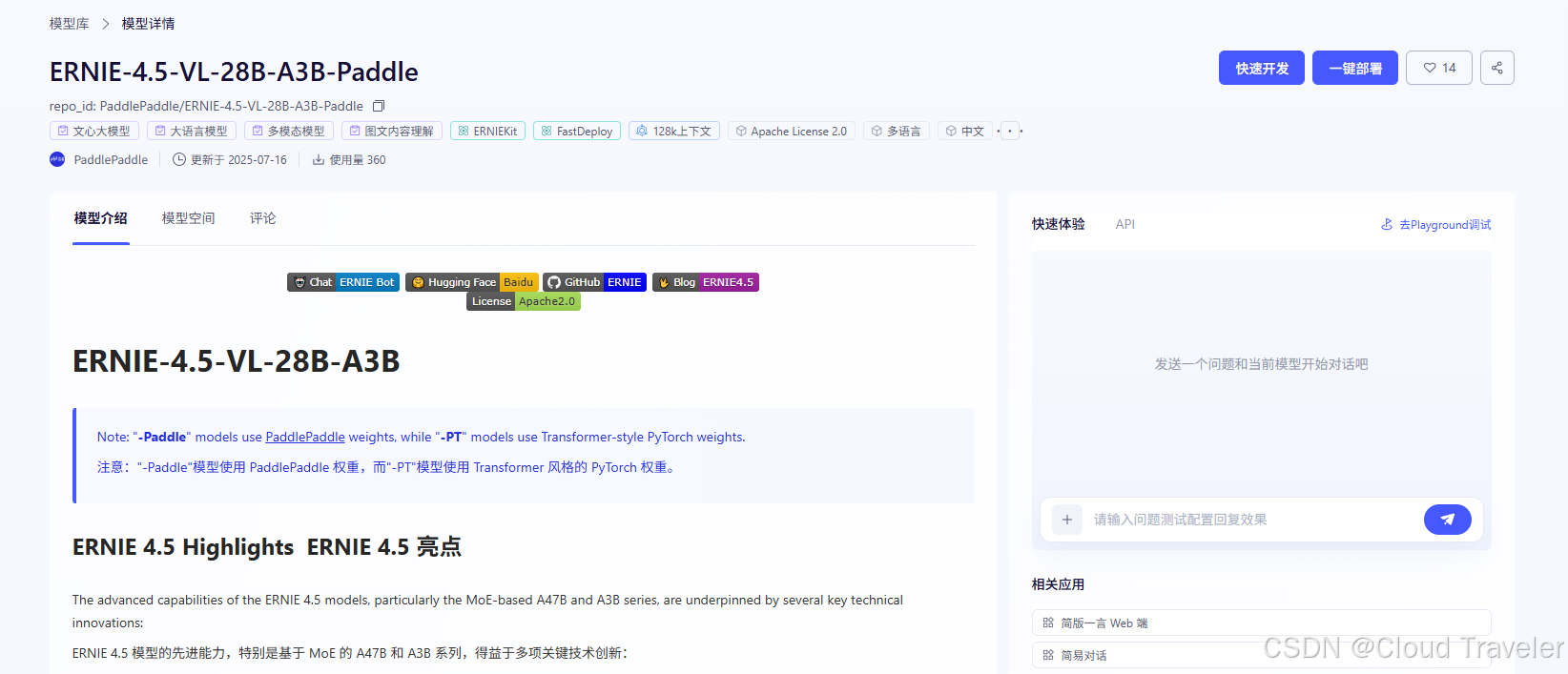Screen dimensions: 1568x674
Task: Follow the PaddlePaddle link in the note
Action: 305,437
